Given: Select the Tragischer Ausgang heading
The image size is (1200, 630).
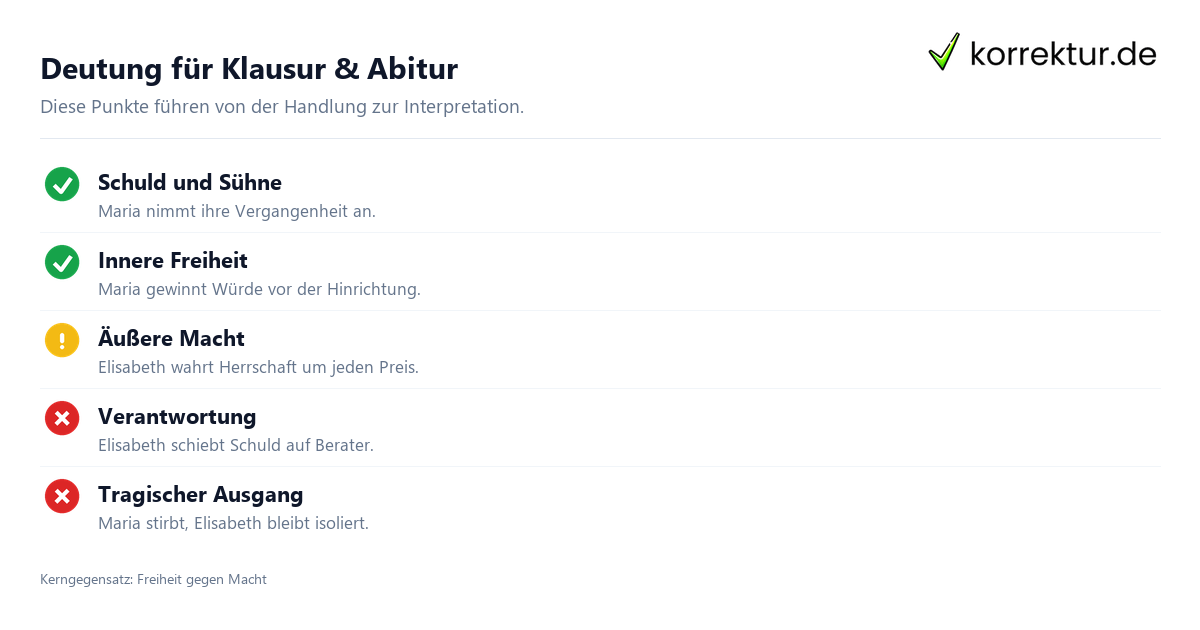Looking at the screenshot, I should 200,495.
